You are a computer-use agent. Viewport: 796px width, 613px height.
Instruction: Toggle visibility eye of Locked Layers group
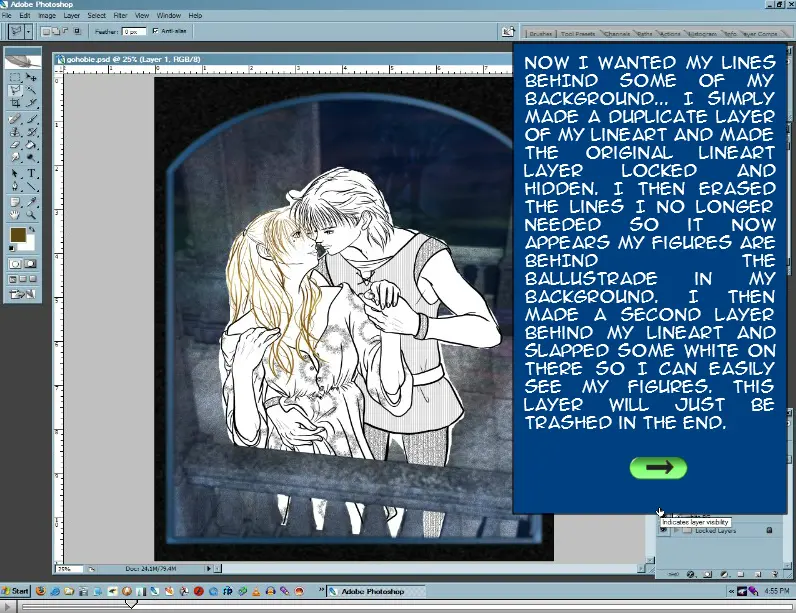[664, 530]
